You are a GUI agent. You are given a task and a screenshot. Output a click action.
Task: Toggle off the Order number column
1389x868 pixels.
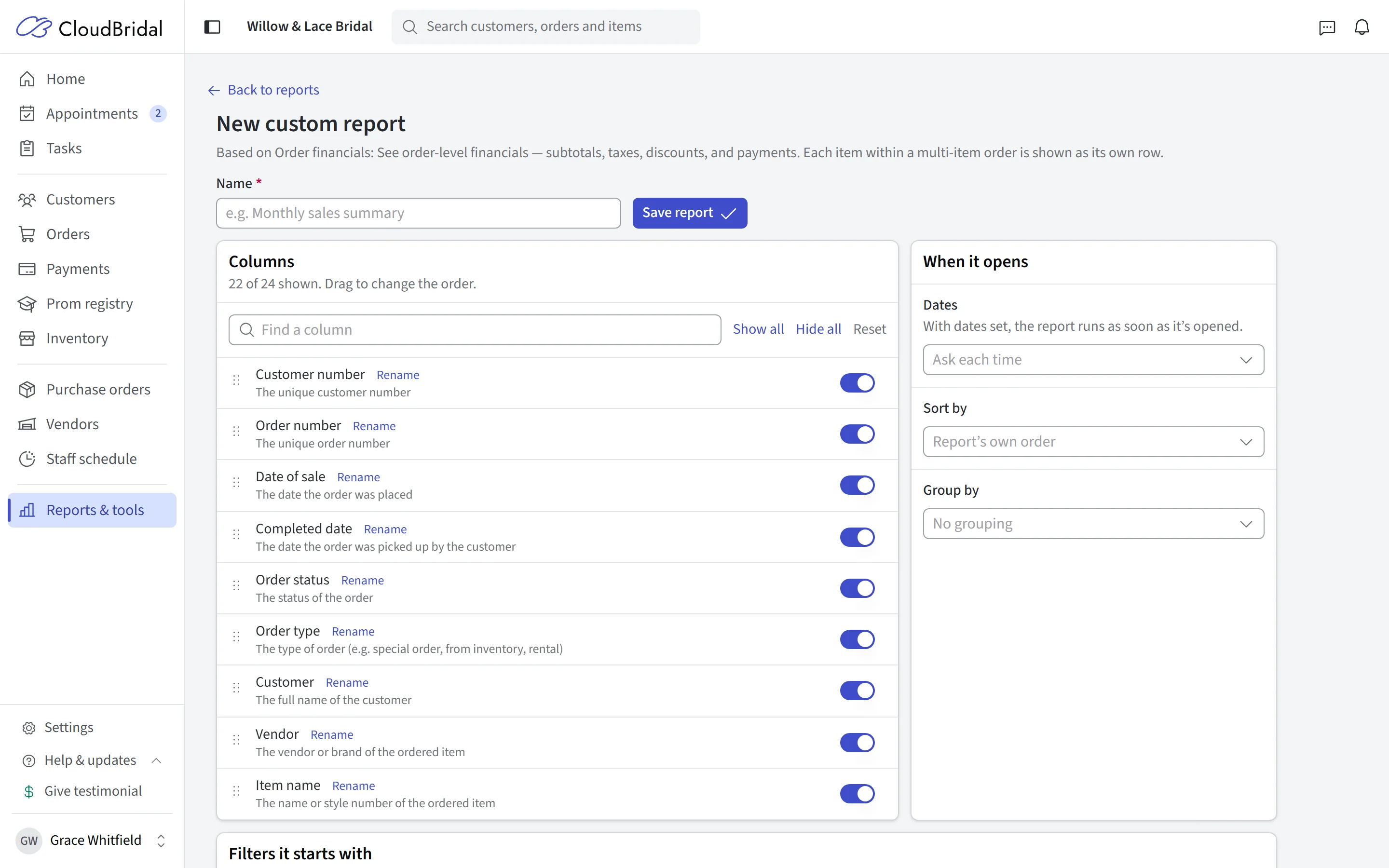857,434
